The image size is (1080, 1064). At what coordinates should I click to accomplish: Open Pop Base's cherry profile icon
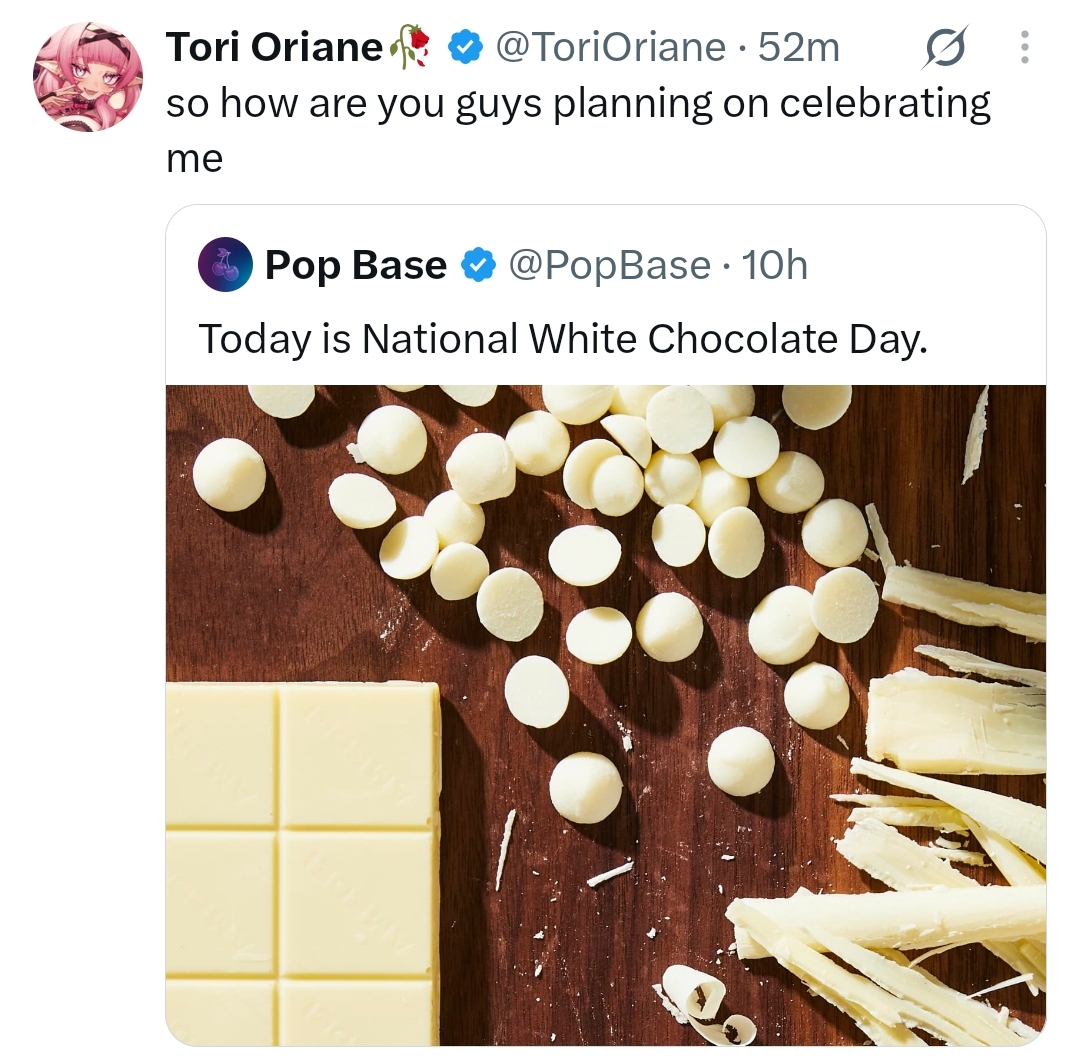(225, 264)
